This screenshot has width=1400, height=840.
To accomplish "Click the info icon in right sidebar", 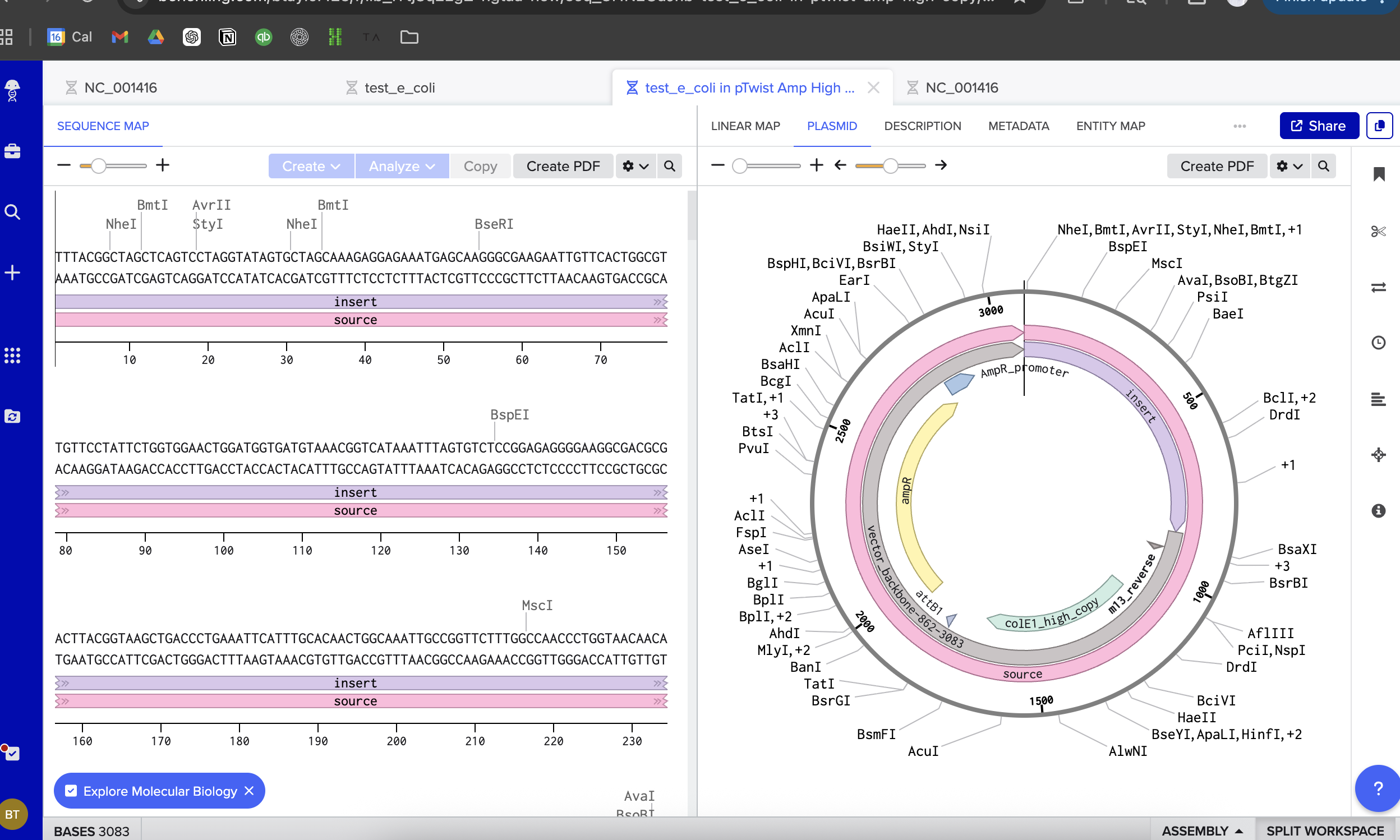I will [1378, 511].
